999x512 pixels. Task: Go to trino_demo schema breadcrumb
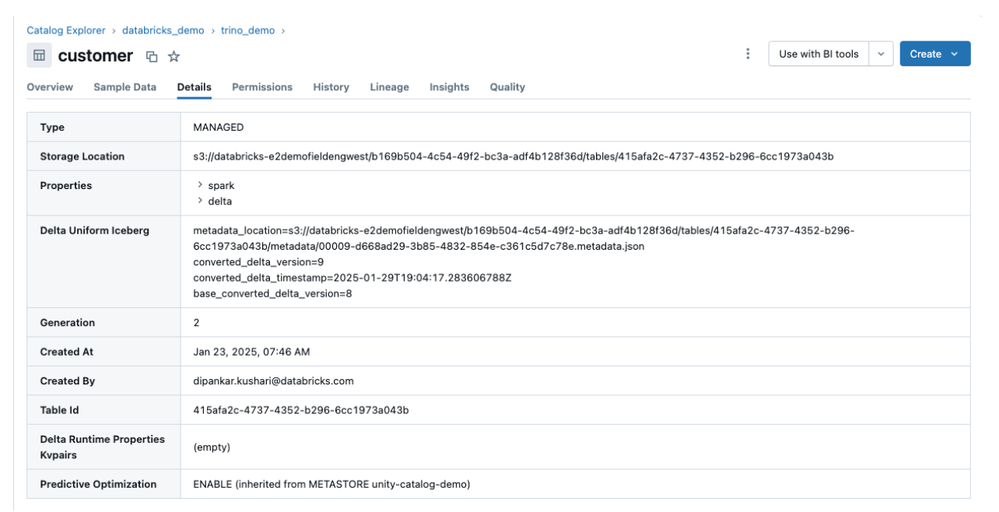coord(248,31)
